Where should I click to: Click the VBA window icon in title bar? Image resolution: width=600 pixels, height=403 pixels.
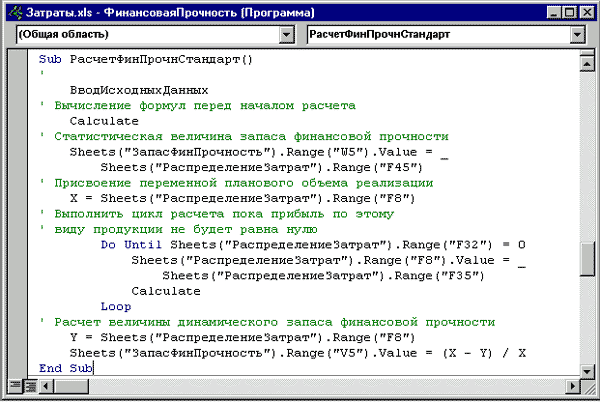15,13
